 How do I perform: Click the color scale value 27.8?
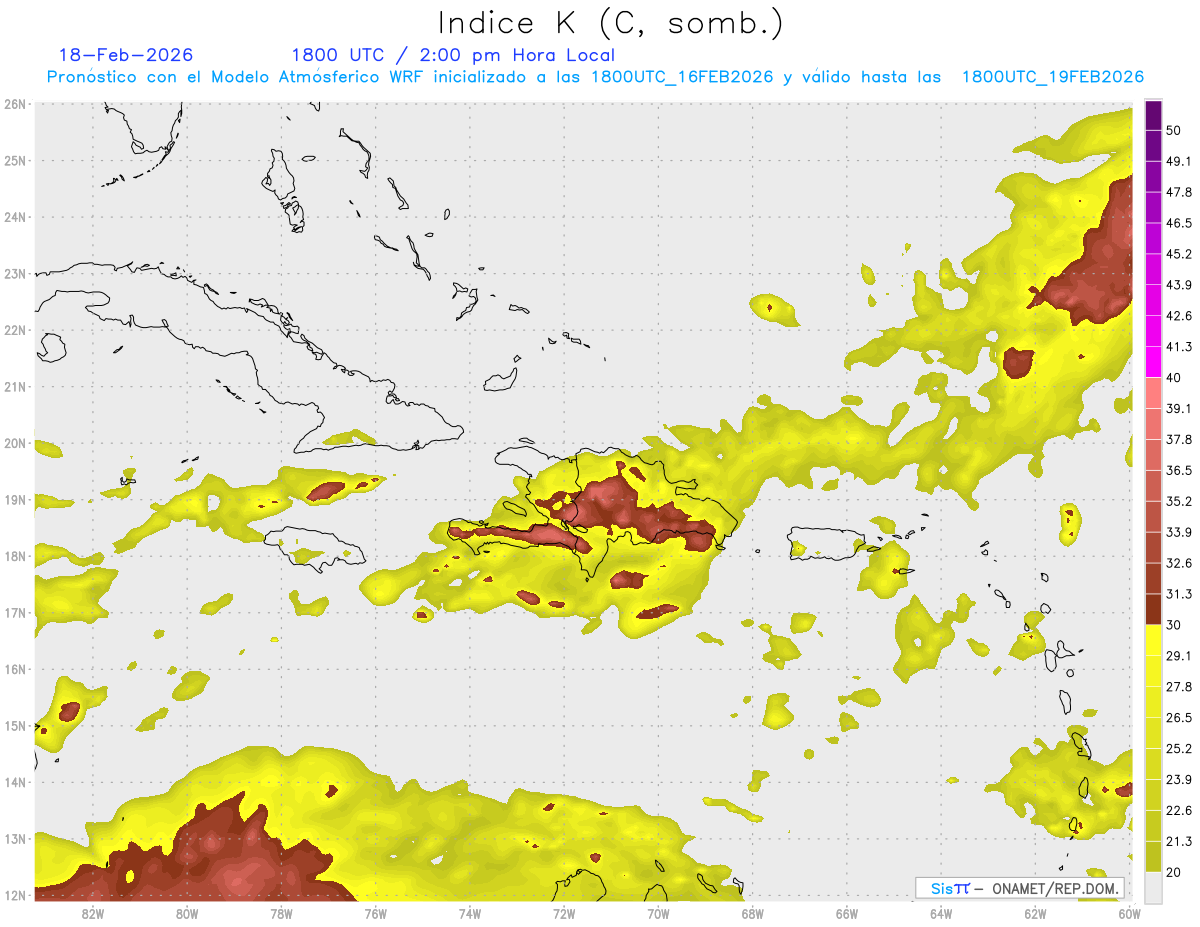tap(1178, 687)
